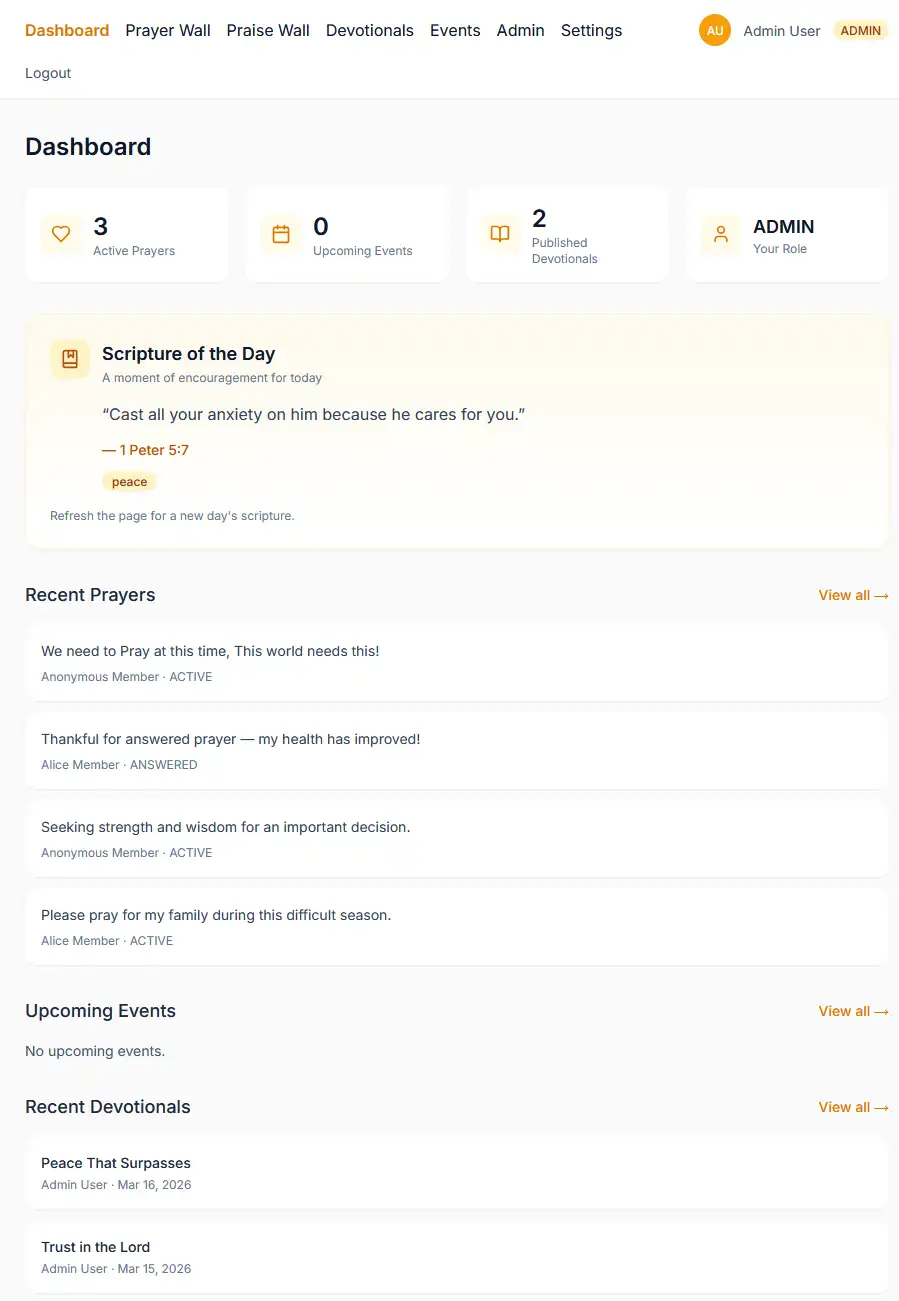This screenshot has height=1301, width=899.
Task: Go to the Praise Wall
Action: pyautogui.click(x=268, y=30)
